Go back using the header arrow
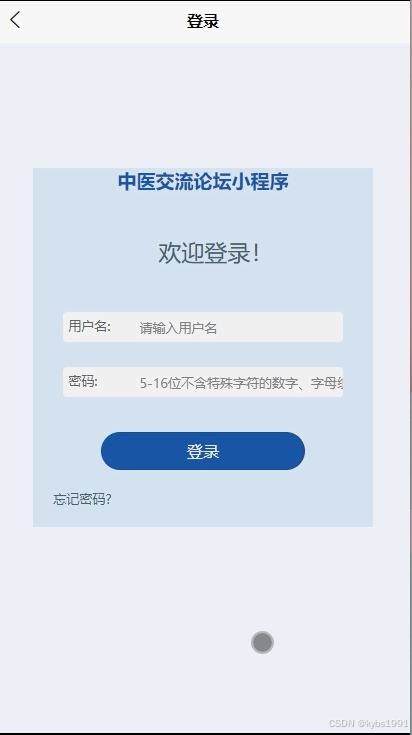Viewport: 412px width, 735px height. [15, 20]
